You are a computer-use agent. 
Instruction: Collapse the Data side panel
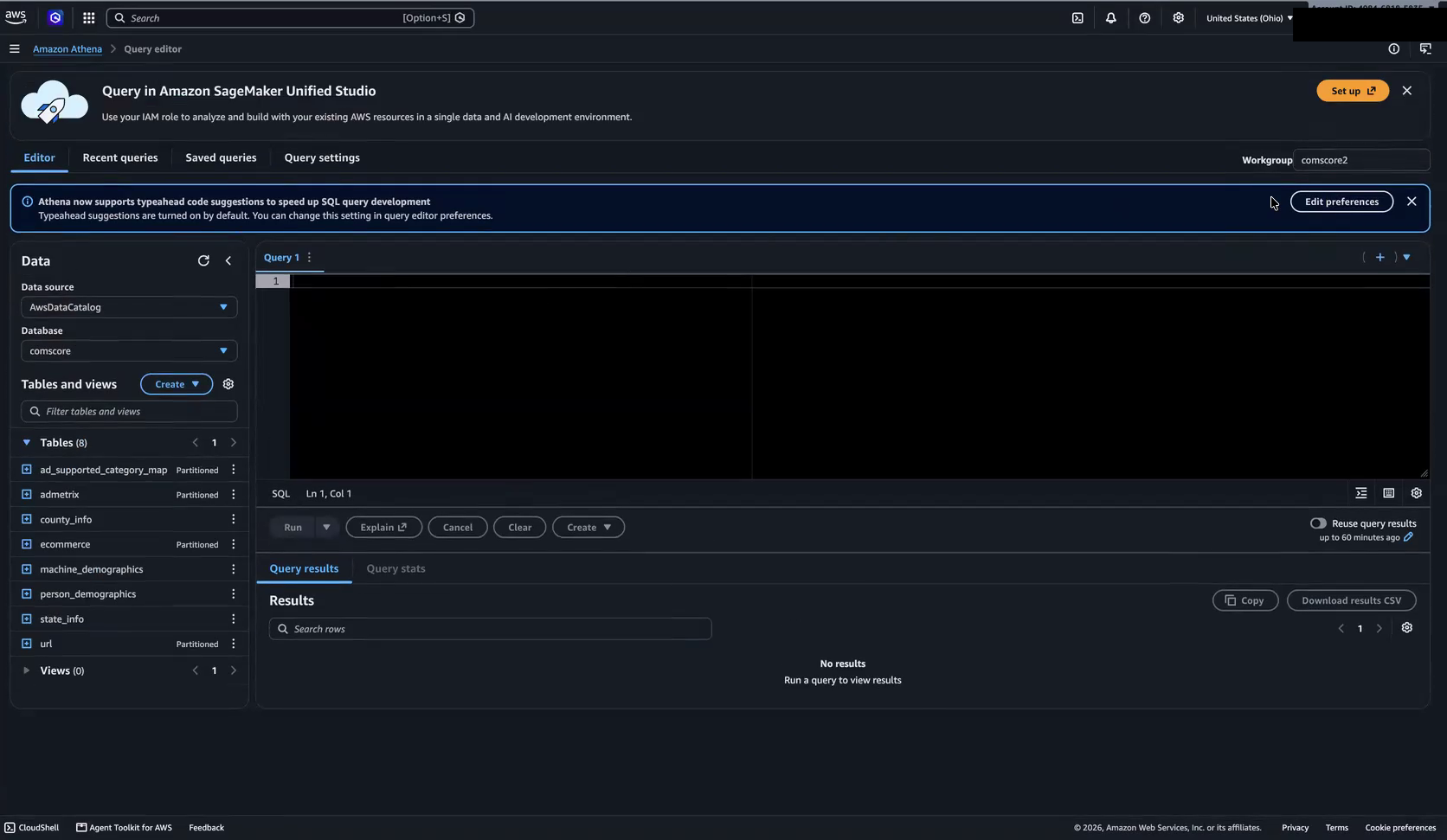(228, 260)
